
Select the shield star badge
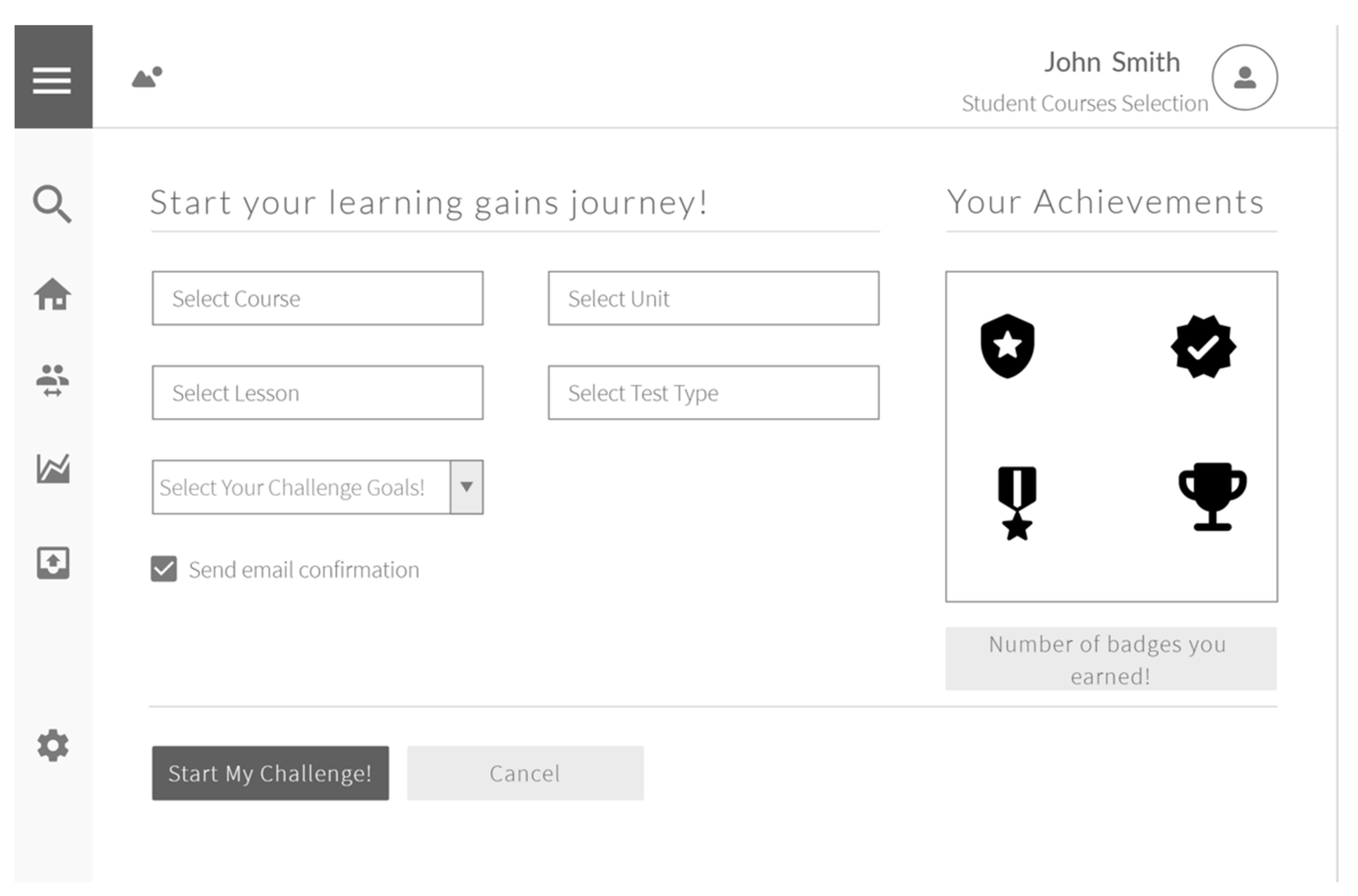coord(1008,346)
